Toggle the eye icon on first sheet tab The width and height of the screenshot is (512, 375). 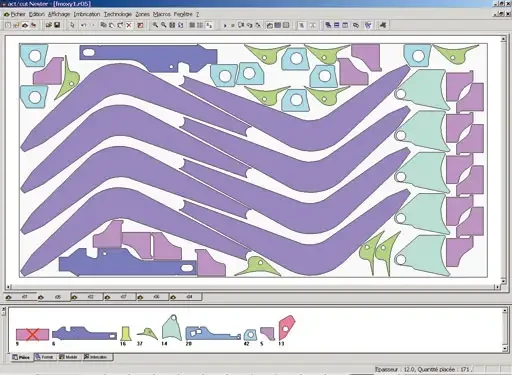pos(9,297)
